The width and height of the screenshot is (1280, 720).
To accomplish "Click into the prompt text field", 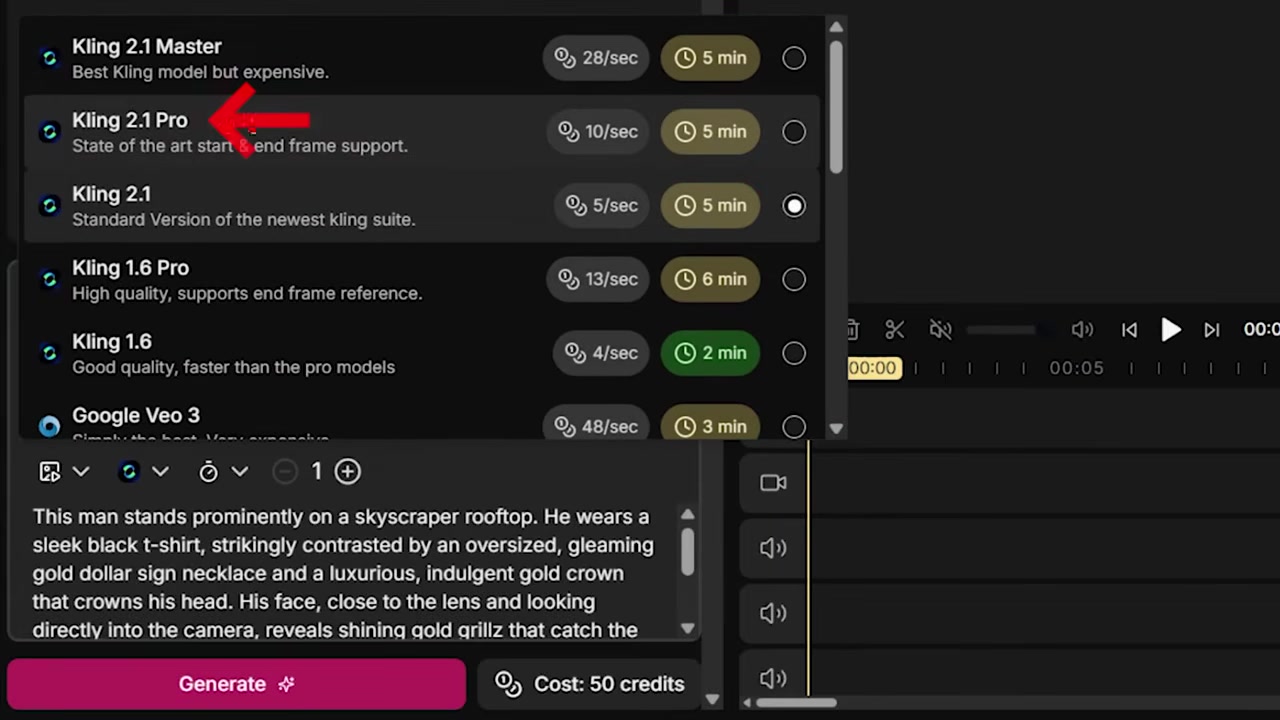I will [x=344, y=573].
